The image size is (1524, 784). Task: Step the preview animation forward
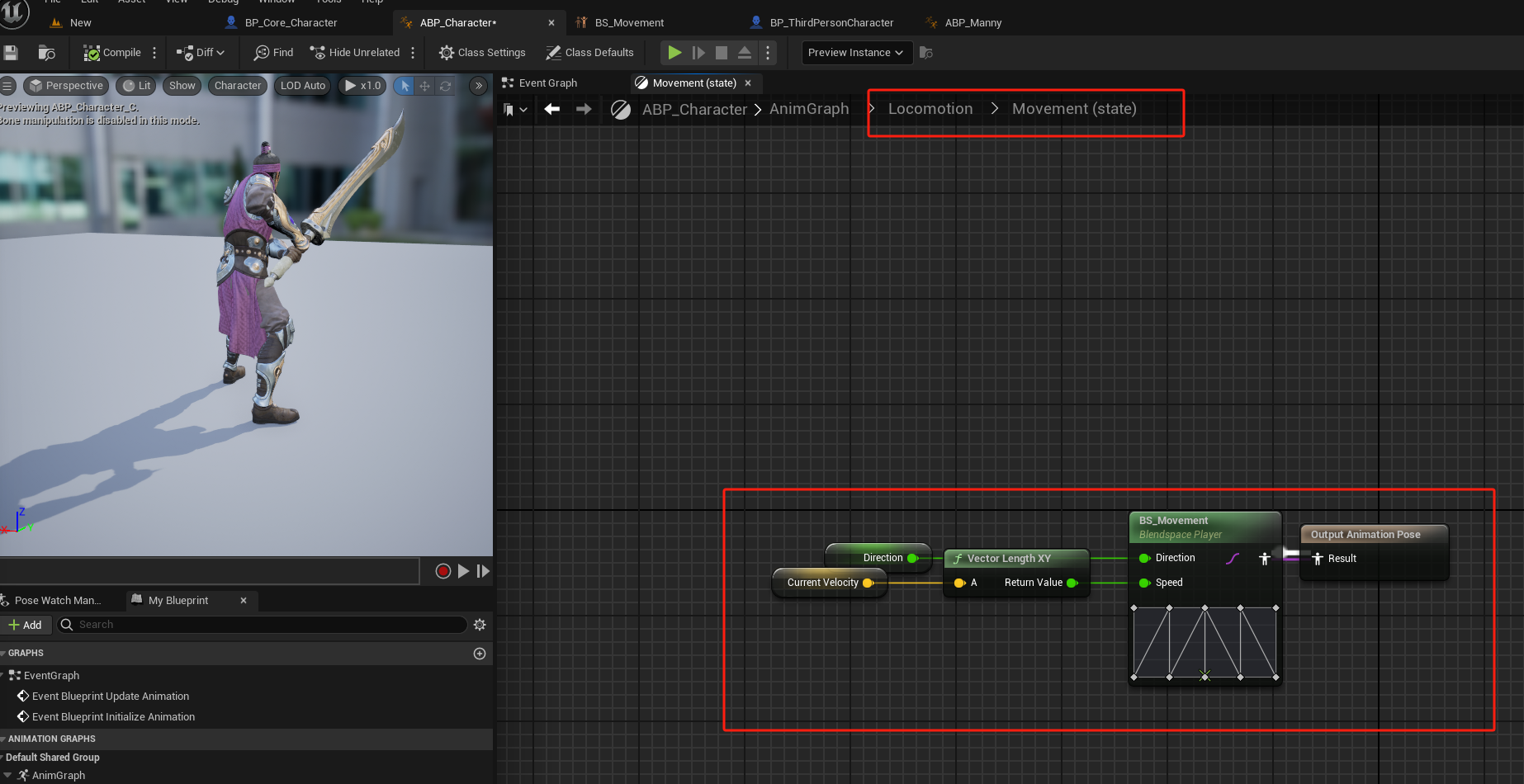click(483, 571)
